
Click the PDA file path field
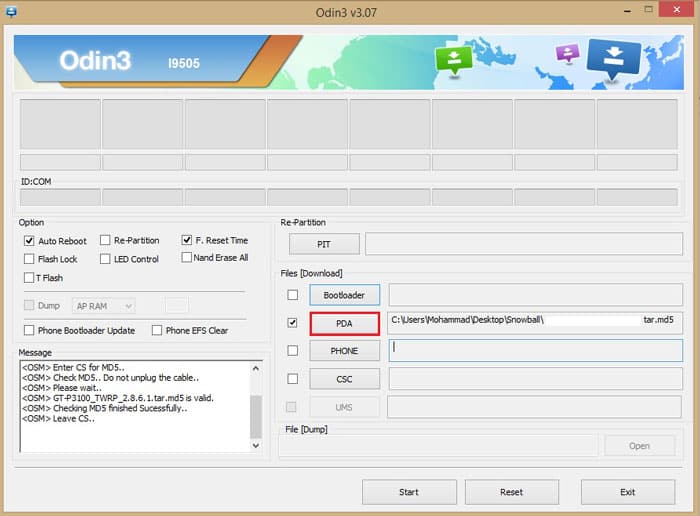(535, 322)
